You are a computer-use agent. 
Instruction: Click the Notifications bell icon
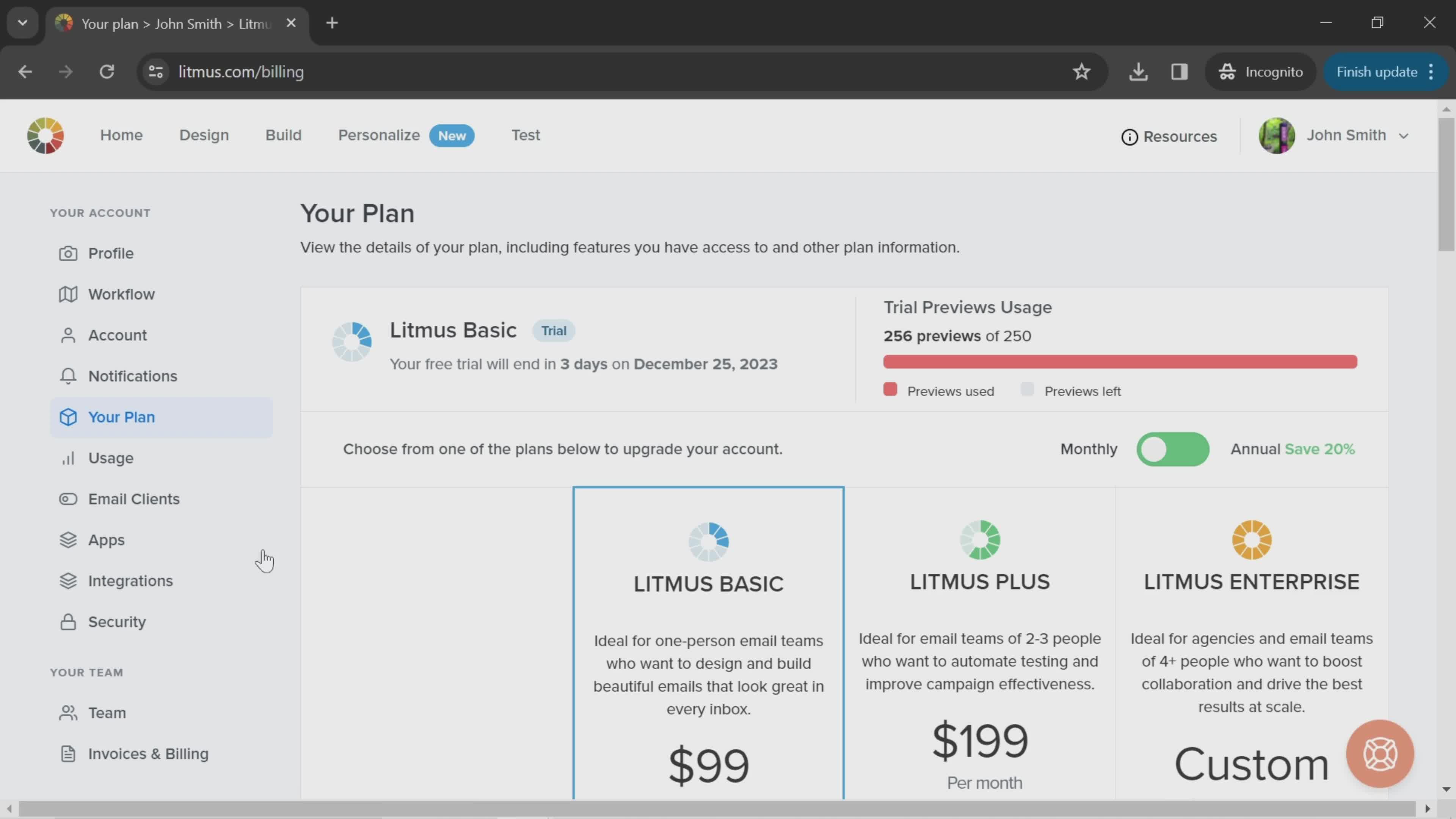(68, 376)
